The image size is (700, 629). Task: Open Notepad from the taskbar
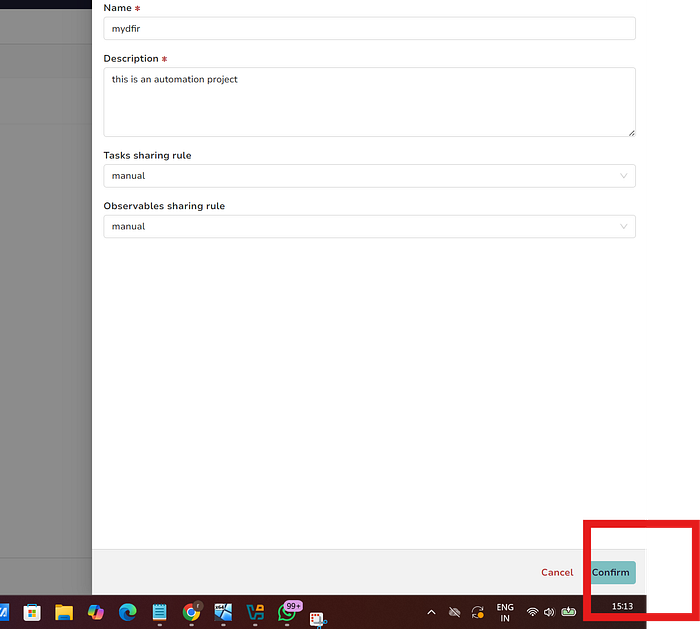pos(159,612)
